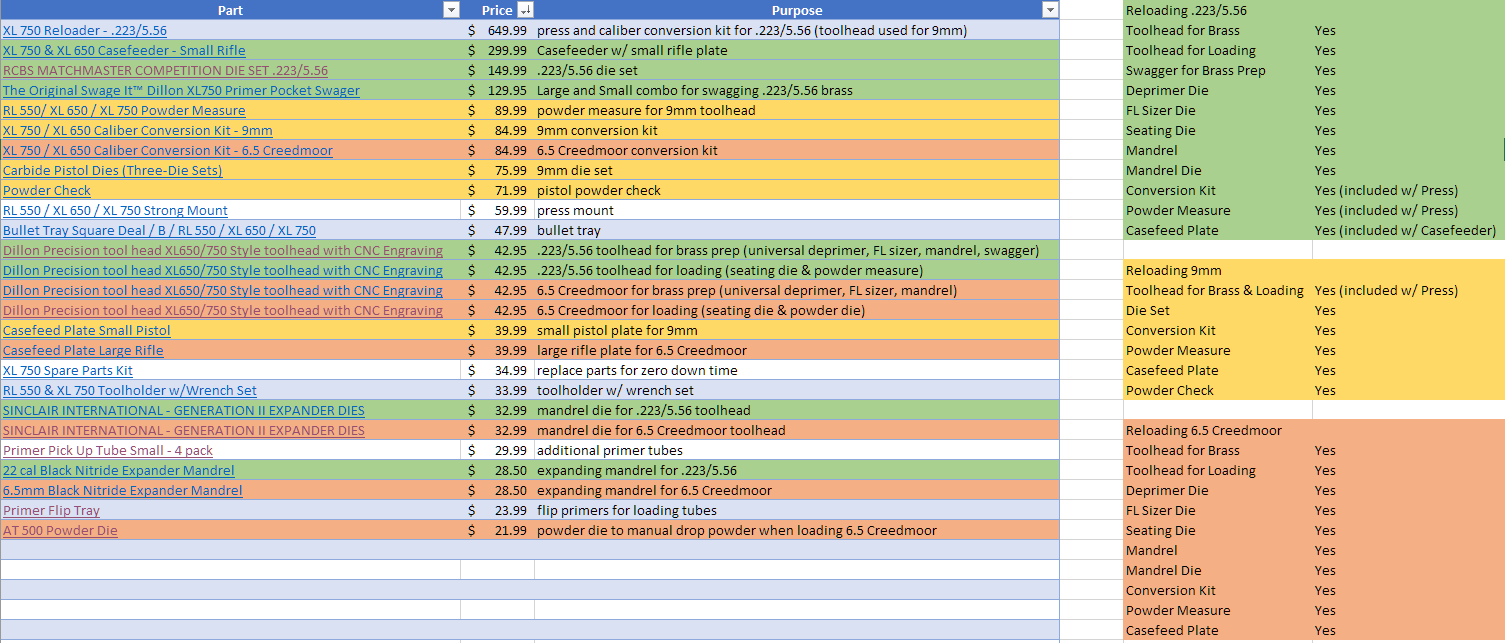The image size is (1505, 643).
Task: Open Caliber Conversion Kit - 6.5 Creedmoor link
Action: (168, 150)
